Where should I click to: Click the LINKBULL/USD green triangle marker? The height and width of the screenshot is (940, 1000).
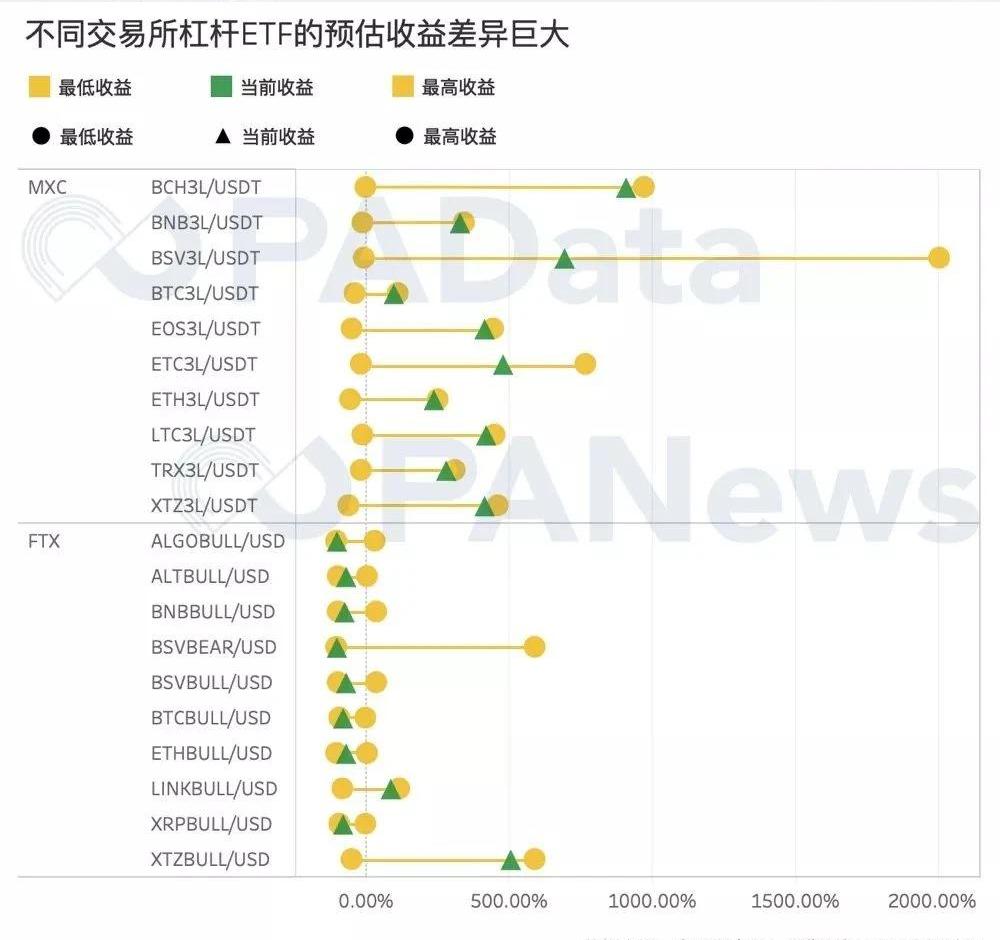click(x=391, y=789)
